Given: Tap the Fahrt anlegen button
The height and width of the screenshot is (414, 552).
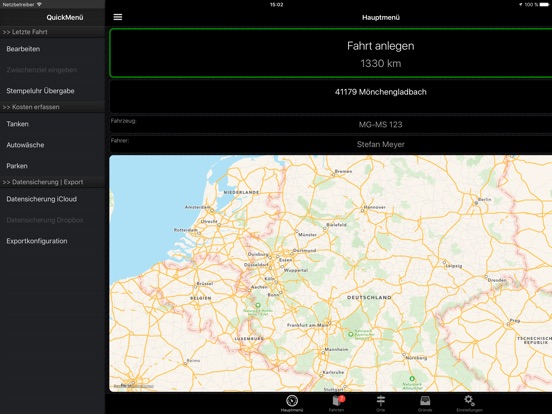Looking at the screenshot, I should pos(331,53).
